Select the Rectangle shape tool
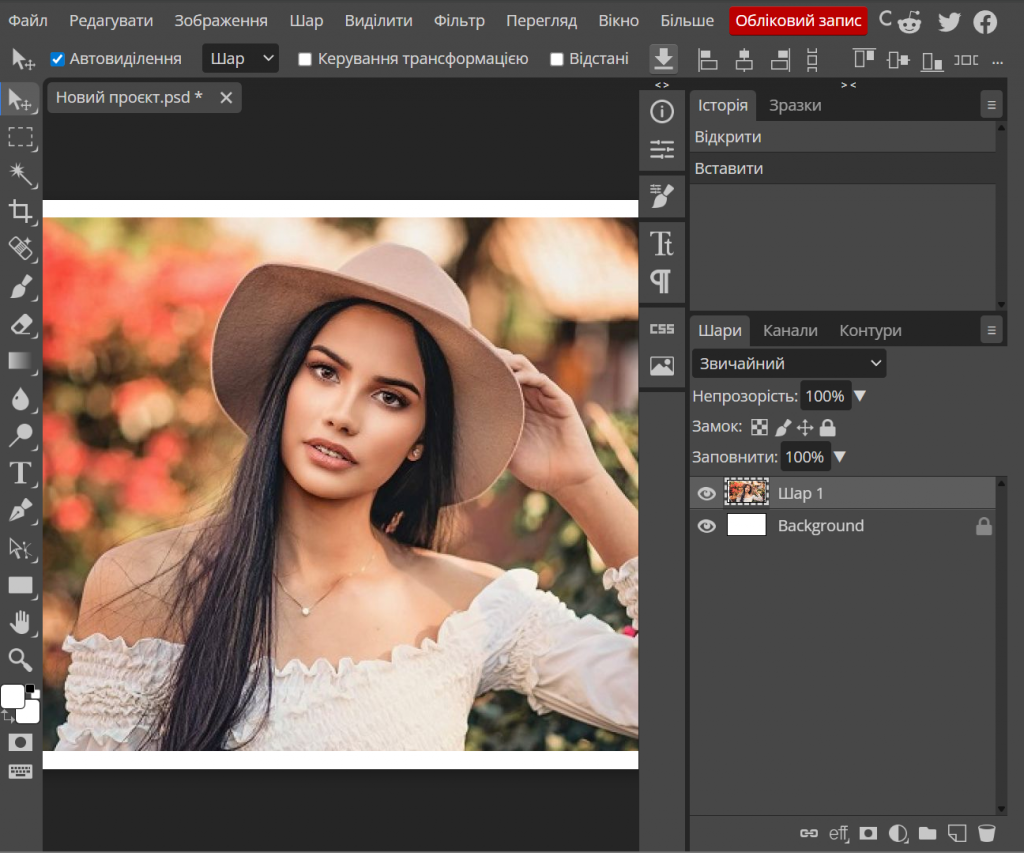 (20, 585)
